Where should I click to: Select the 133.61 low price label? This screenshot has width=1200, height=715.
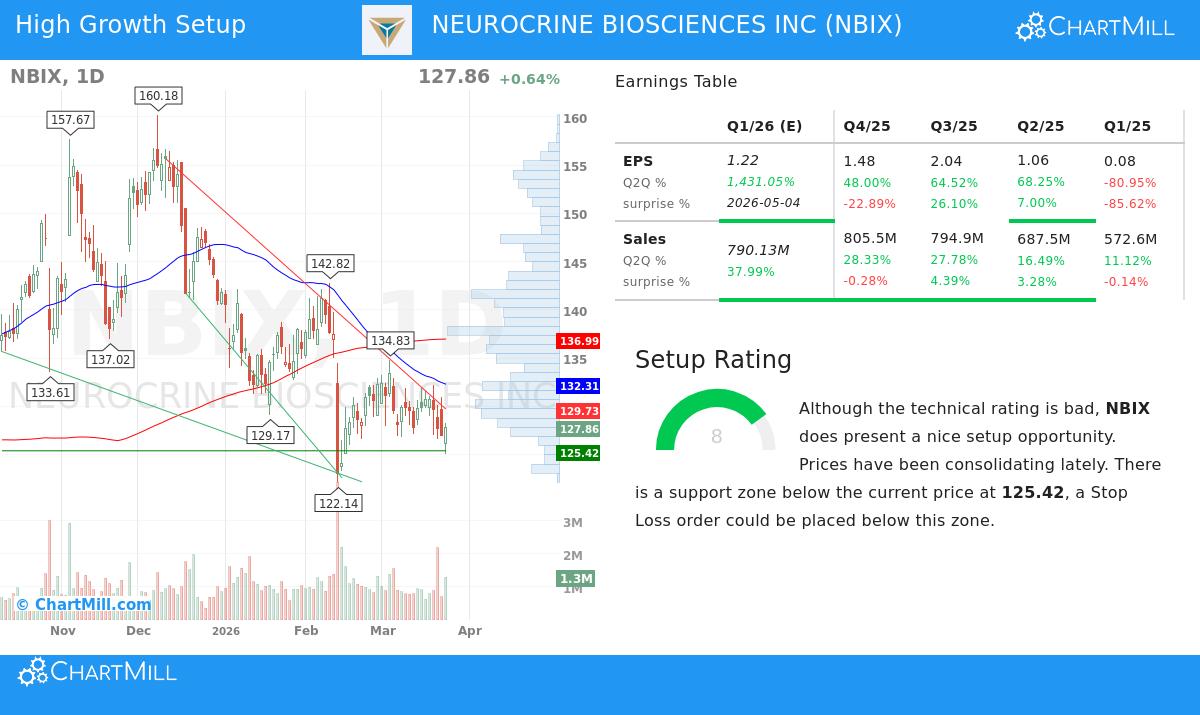(51, 392)
